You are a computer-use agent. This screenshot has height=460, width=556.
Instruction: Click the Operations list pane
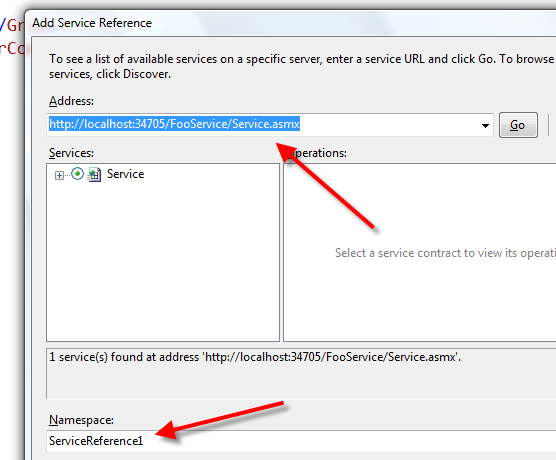(419, 253)
